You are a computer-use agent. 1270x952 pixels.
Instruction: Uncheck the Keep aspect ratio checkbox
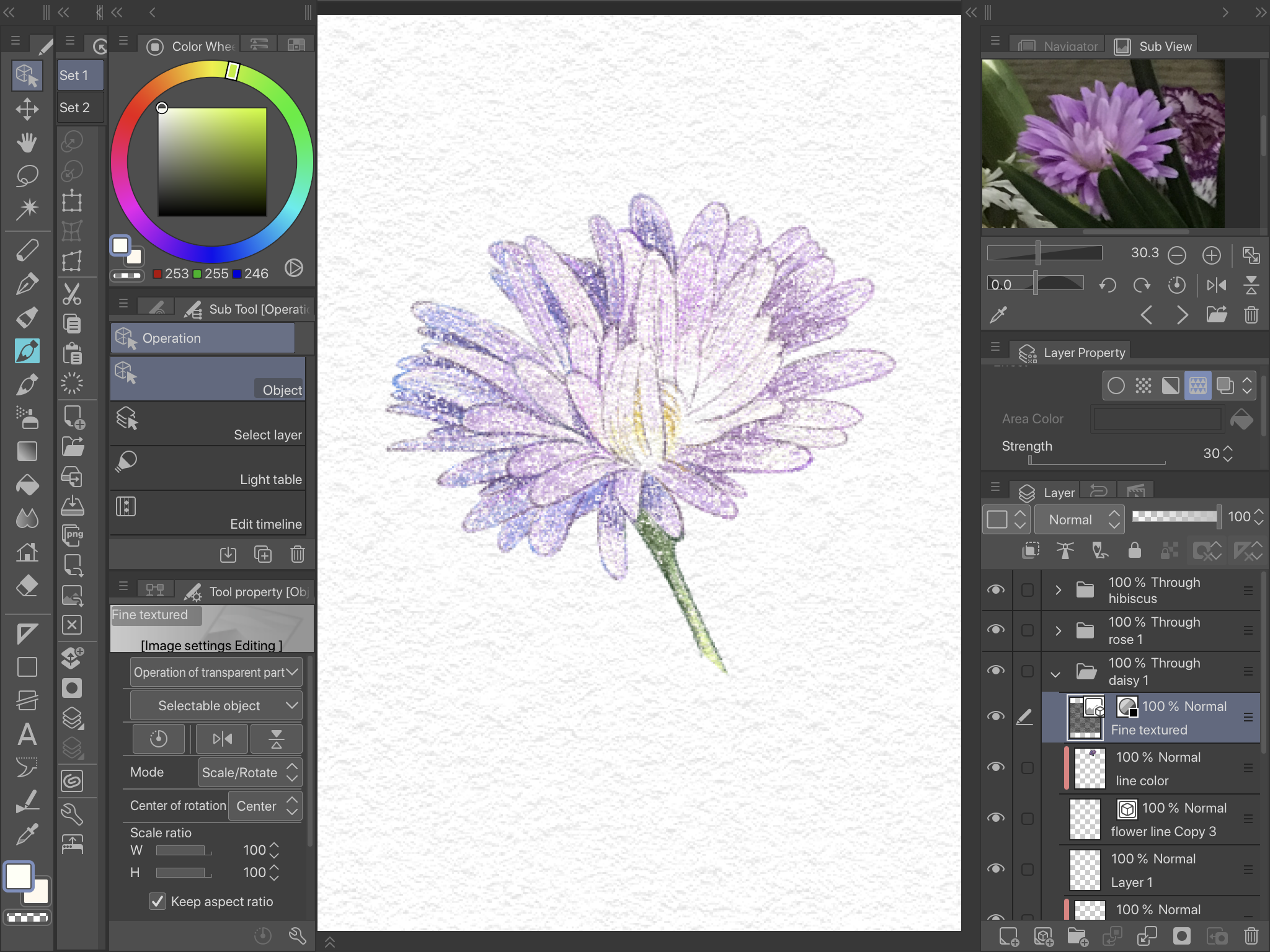tap(158, 902)
